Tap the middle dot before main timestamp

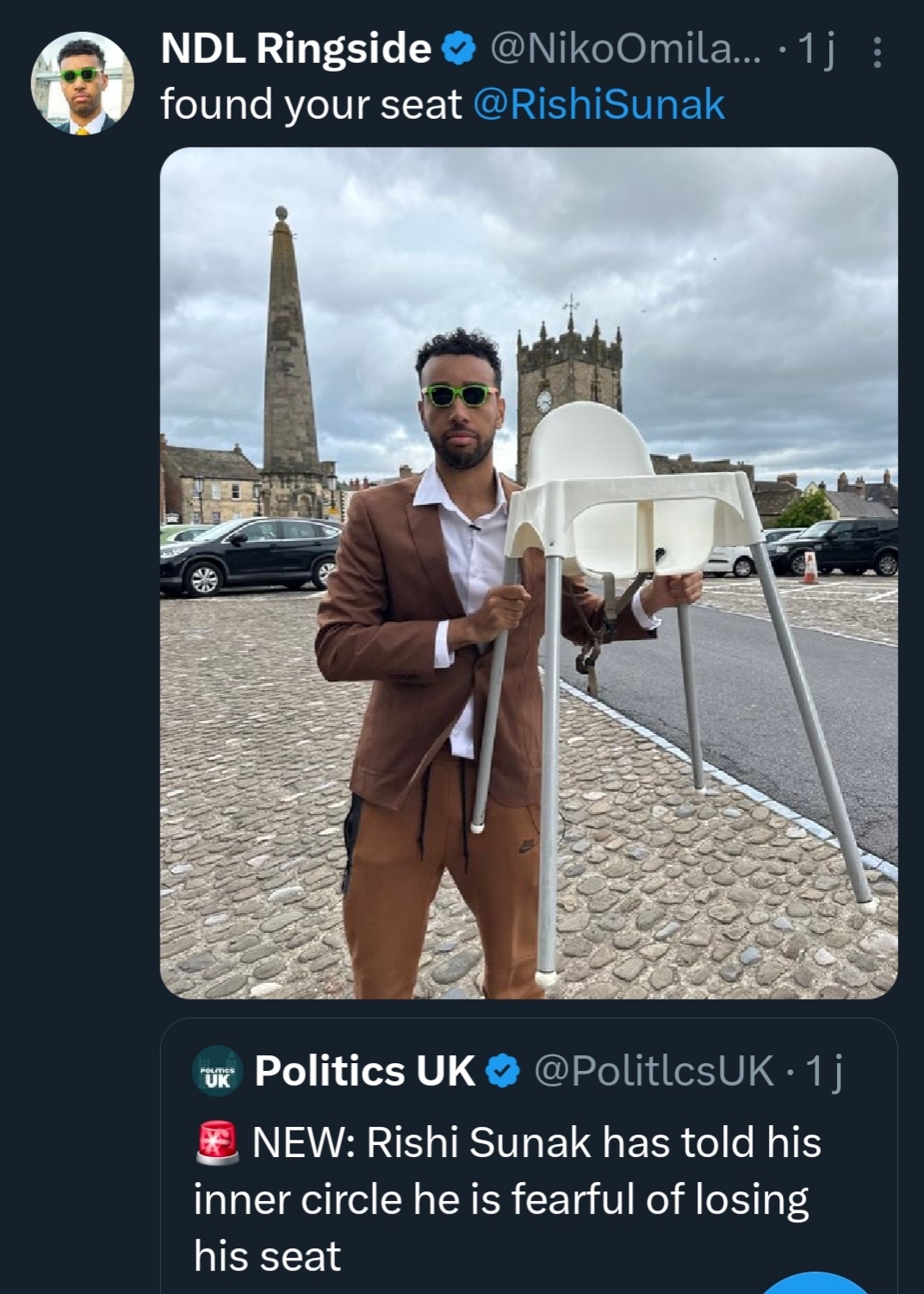point(781,52)
